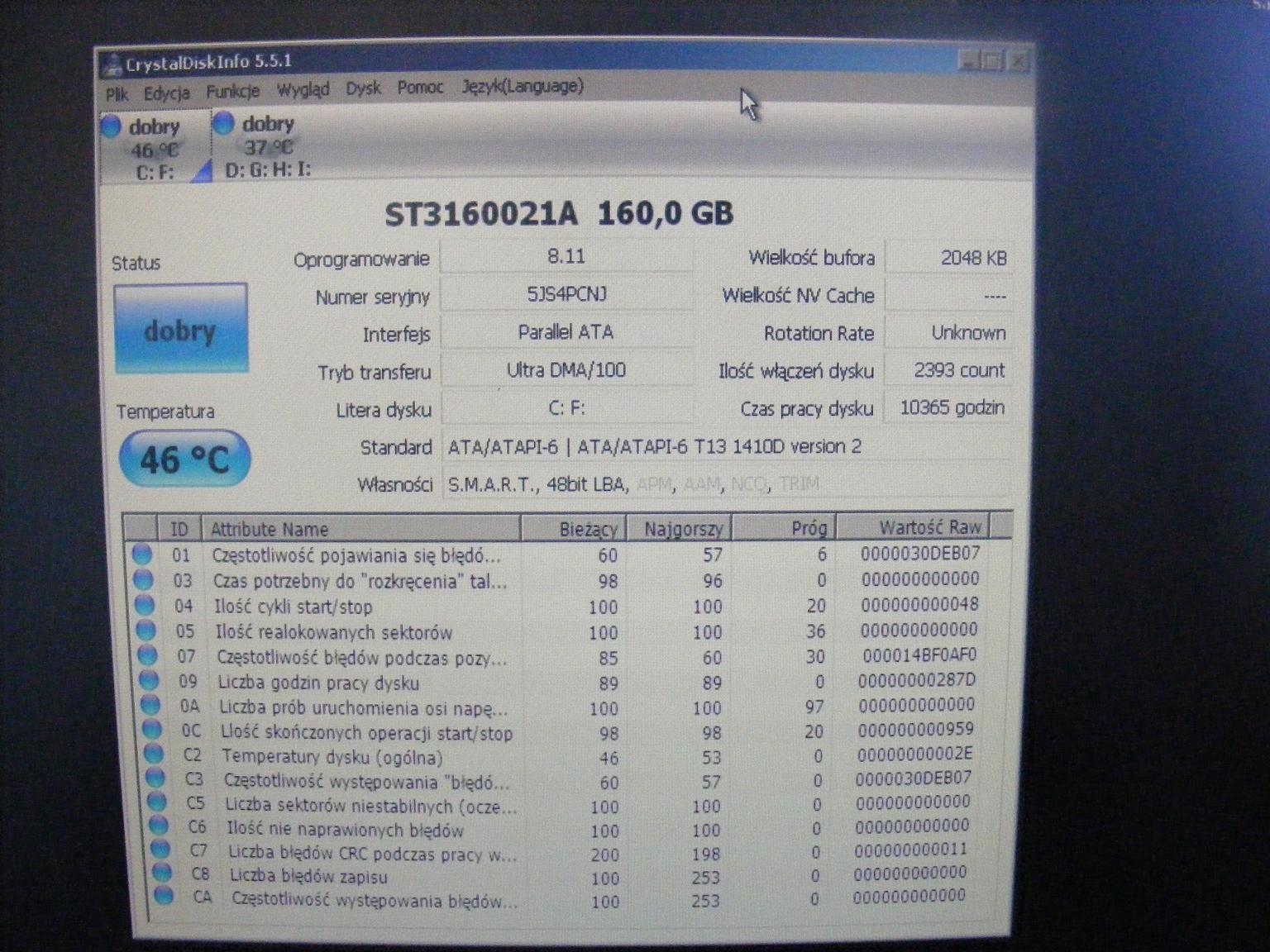This screenshot has height=952, width=1270.
Task: Click the status orb for attribute 07
Action: 148,656
